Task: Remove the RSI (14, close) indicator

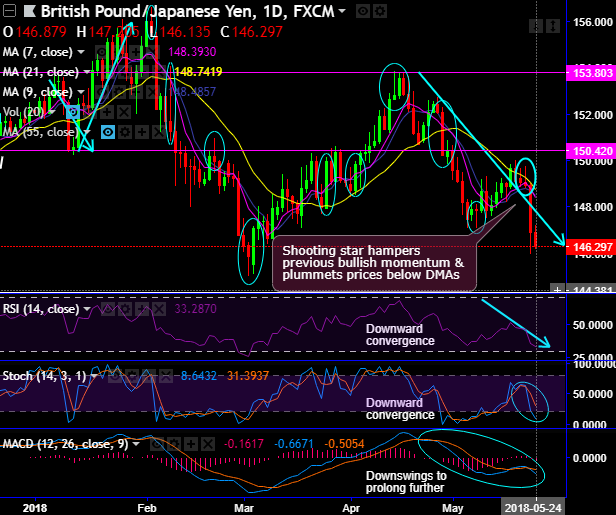Action: click(158, 309)
